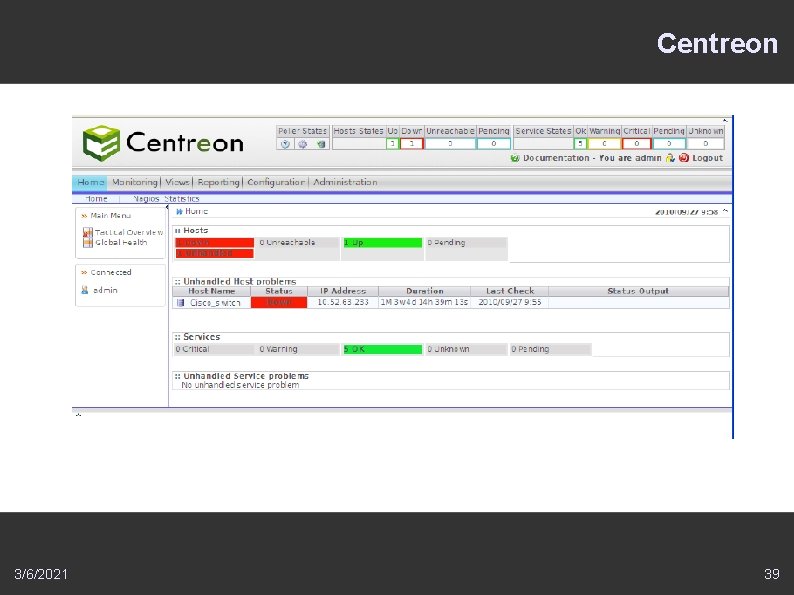Click the Service States Pending count box
The image size is (794, 595).
[669, 144]
